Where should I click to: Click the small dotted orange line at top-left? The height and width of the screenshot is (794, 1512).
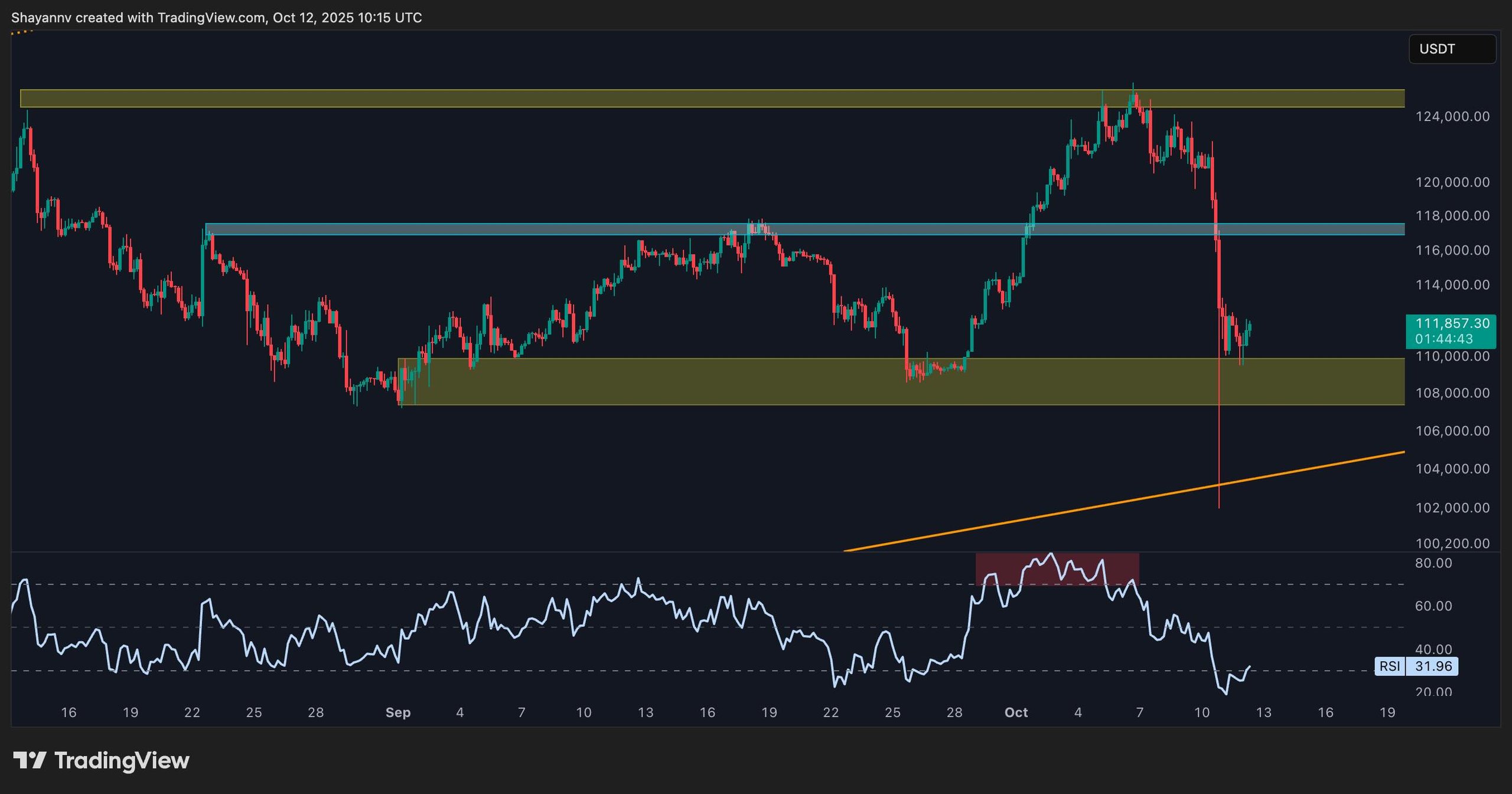(x=22, y=33)
